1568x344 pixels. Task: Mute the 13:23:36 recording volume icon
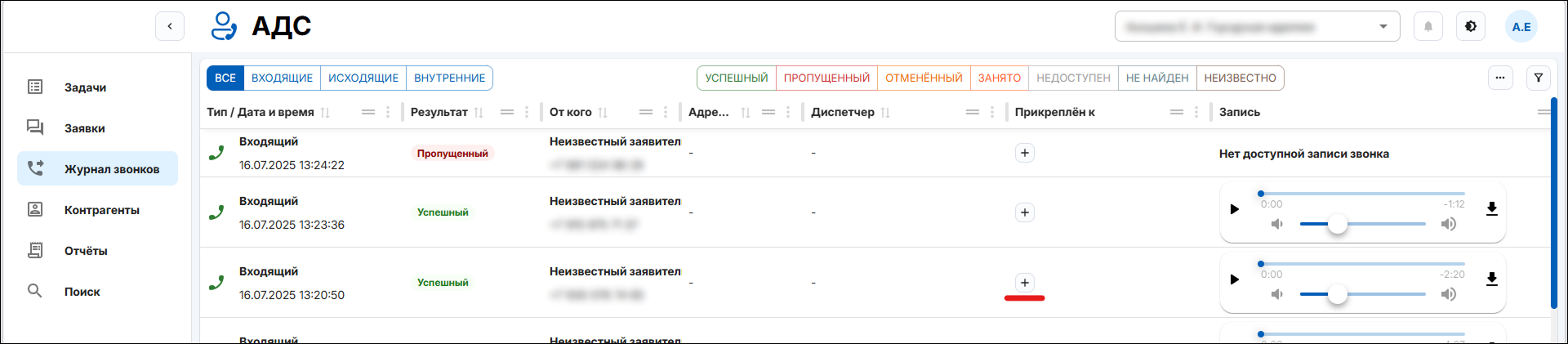[x=1277, y=224]
